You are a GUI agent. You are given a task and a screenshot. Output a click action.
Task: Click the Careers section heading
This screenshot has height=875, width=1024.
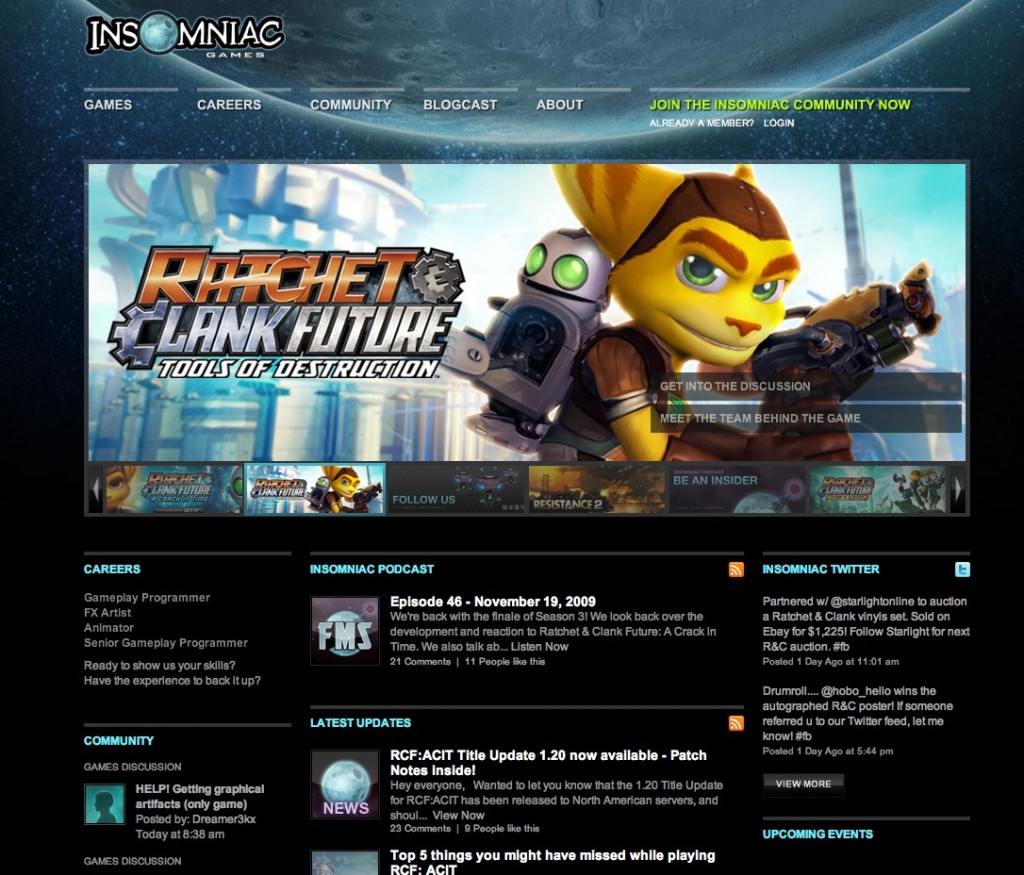112,569
